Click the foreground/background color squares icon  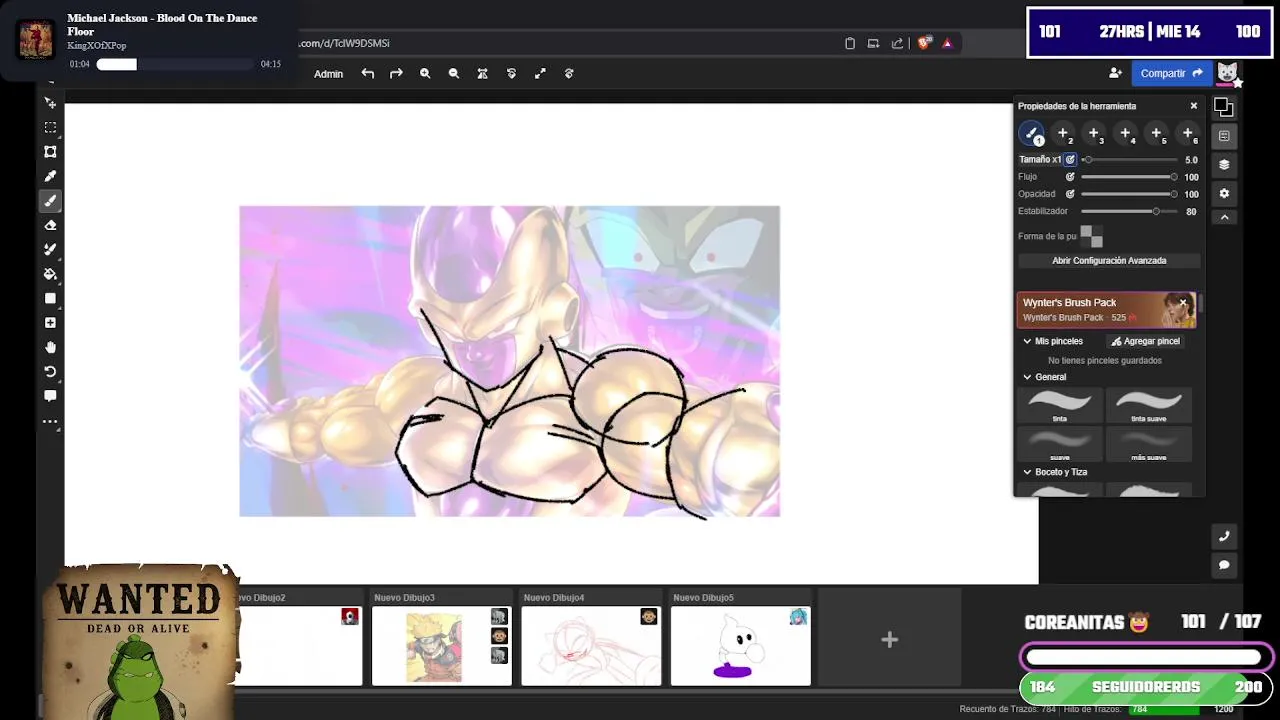point(1224,106)
